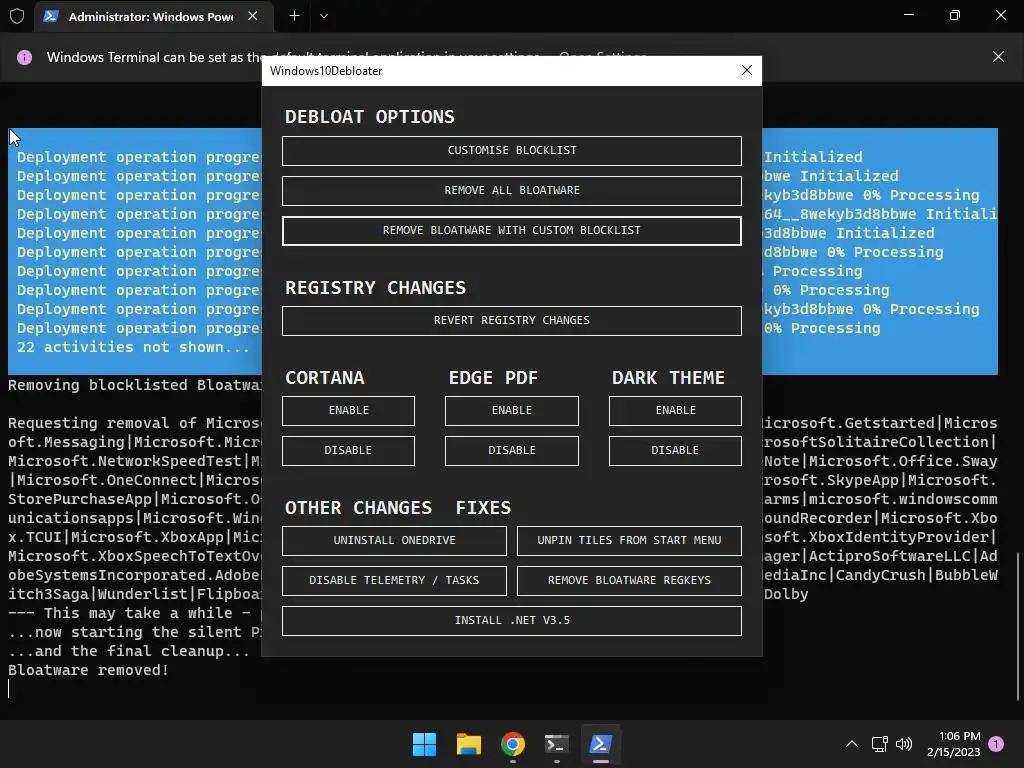Show hidden system tray icons
This screenshot has height=768, width=1024.
852,744
